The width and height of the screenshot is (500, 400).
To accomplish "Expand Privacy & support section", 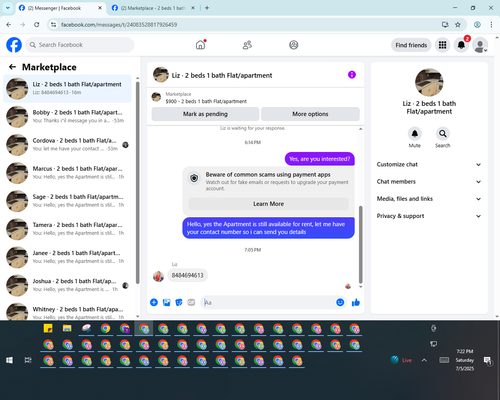I will pyautogui.click(x=429, y=216).
